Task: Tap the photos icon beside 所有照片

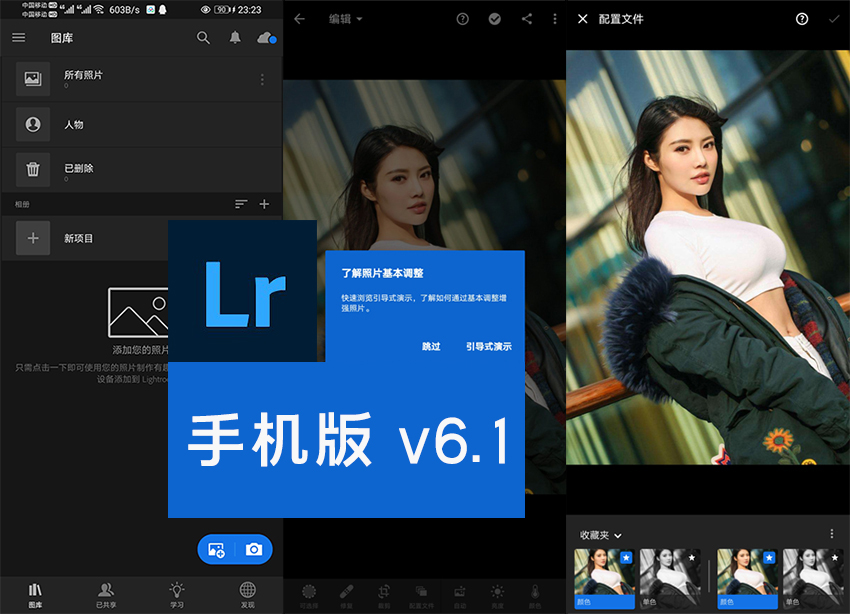Action: tap(33, 79)
